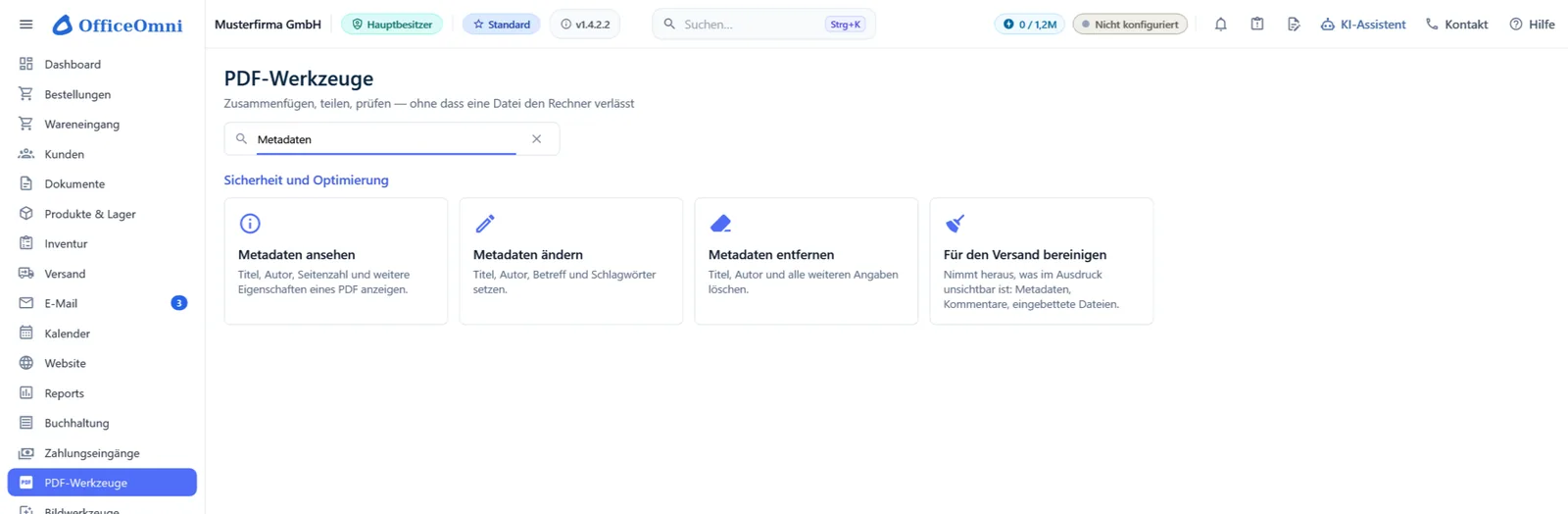Clear the Metadaten tool search
The height and width of the screenshot is (514, 1568).
[x=537, y=139]
